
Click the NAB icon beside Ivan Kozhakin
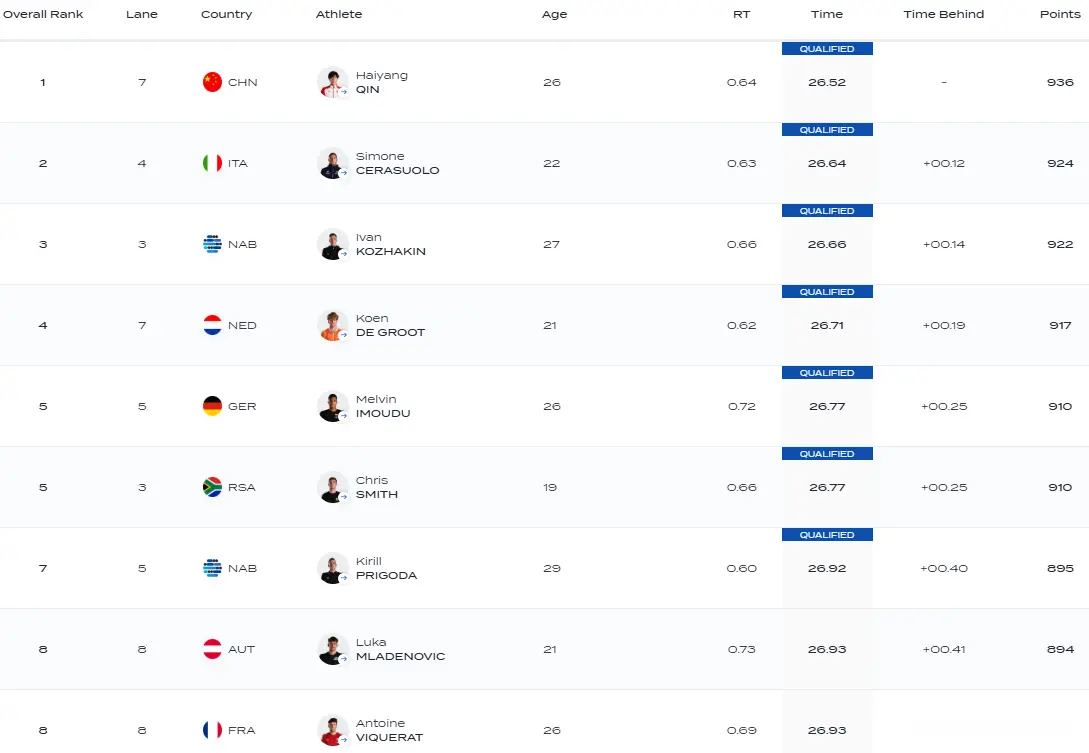[x=213, y=245]
